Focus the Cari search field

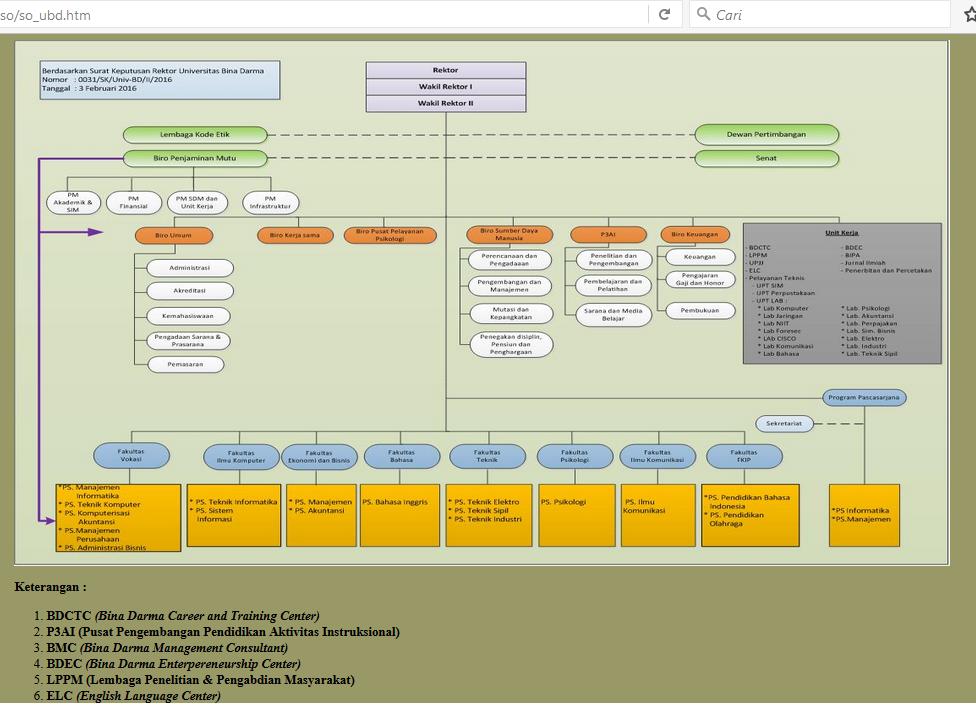(x=820, y=14)
